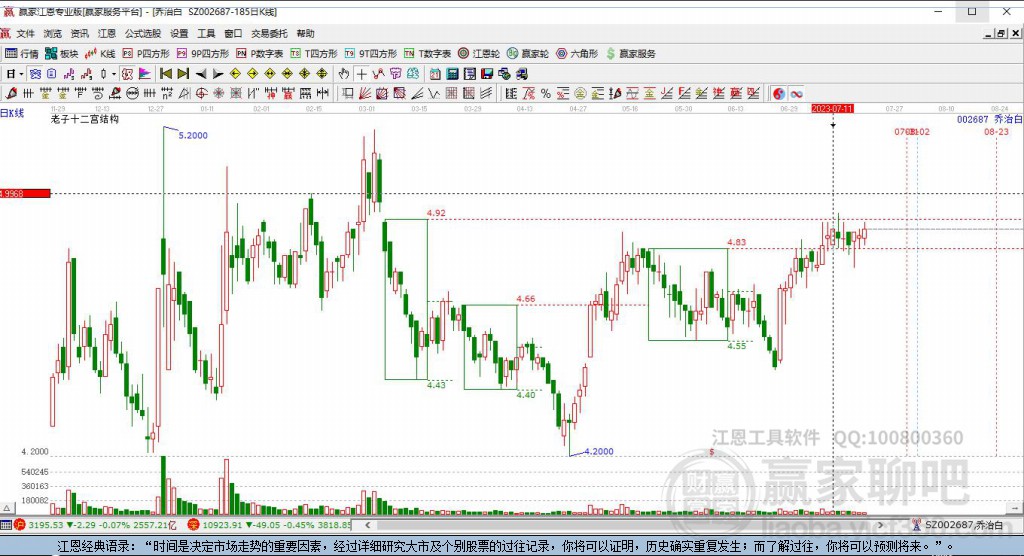Viewport: 1024px width, 556px height.
Task: Open the 六角形 hexagon tool
Action: point(577,54)
